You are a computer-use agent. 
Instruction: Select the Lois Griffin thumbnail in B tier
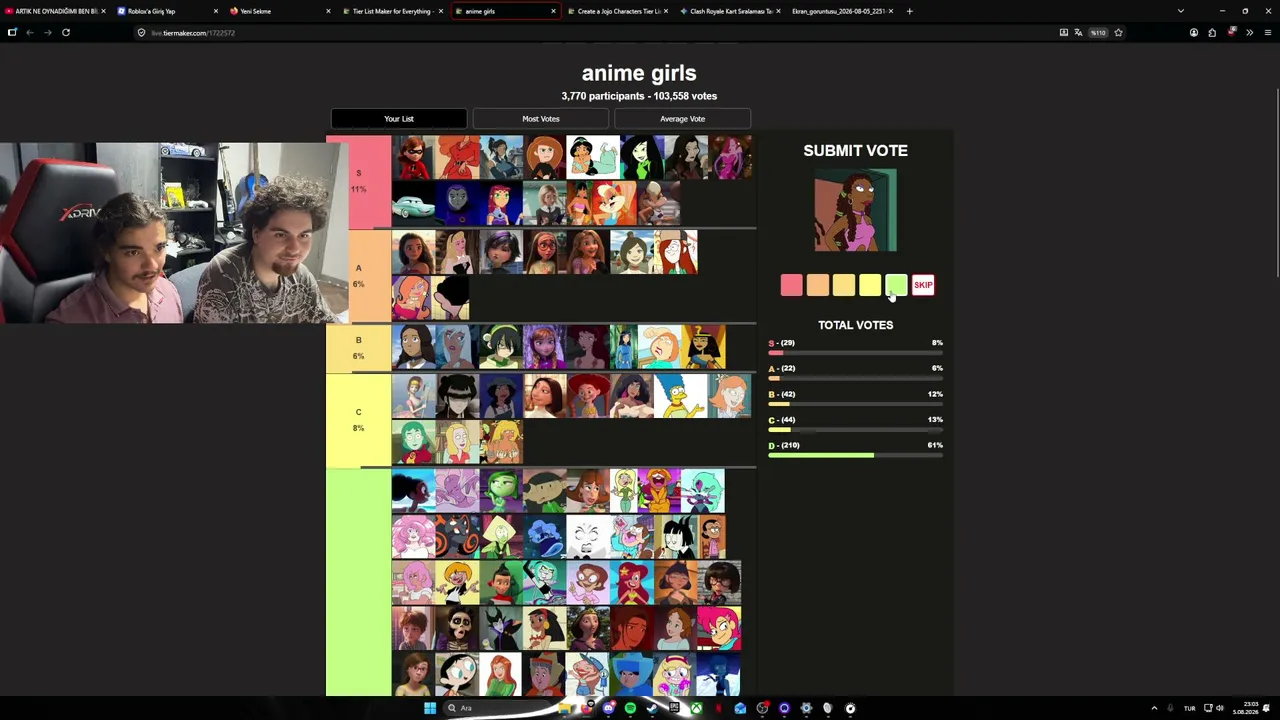659,347
